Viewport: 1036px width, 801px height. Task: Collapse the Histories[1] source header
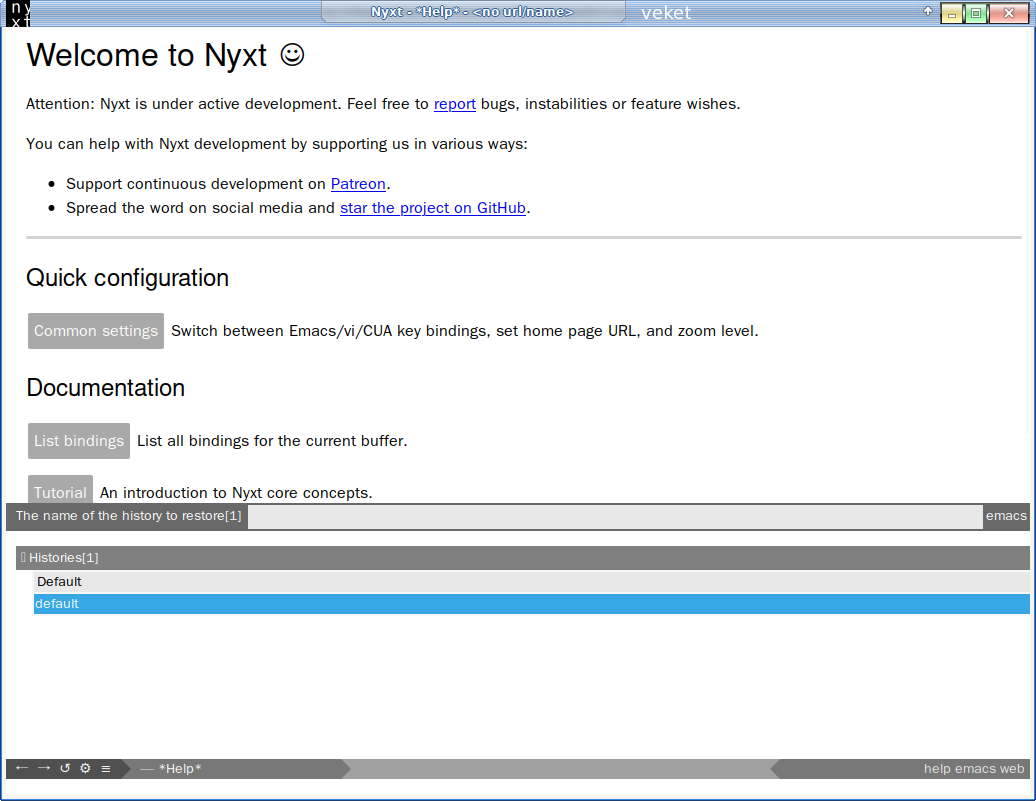(523, 558)
